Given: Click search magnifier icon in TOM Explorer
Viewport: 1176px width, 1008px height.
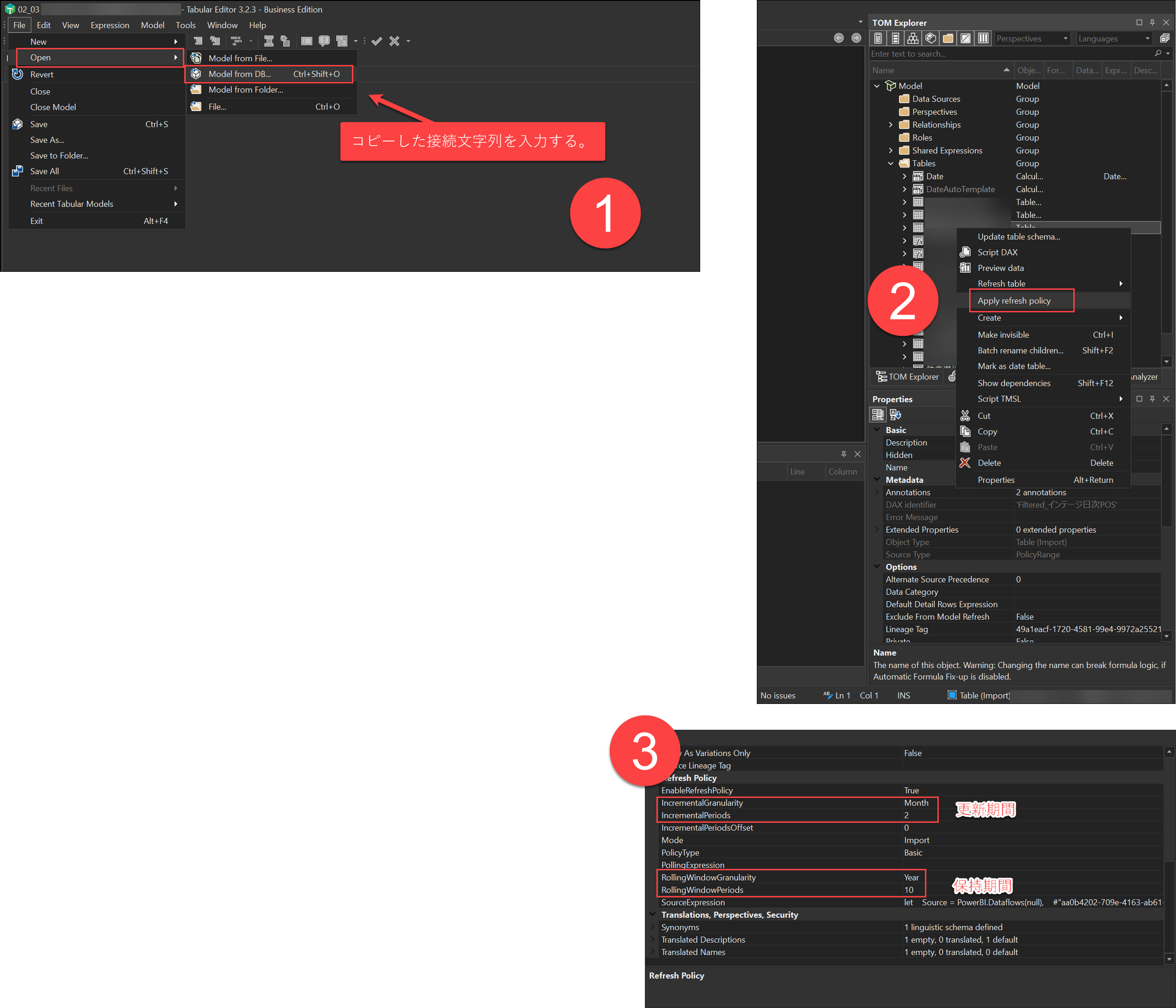Looking at the screenshot, I should coord(1158,53).
